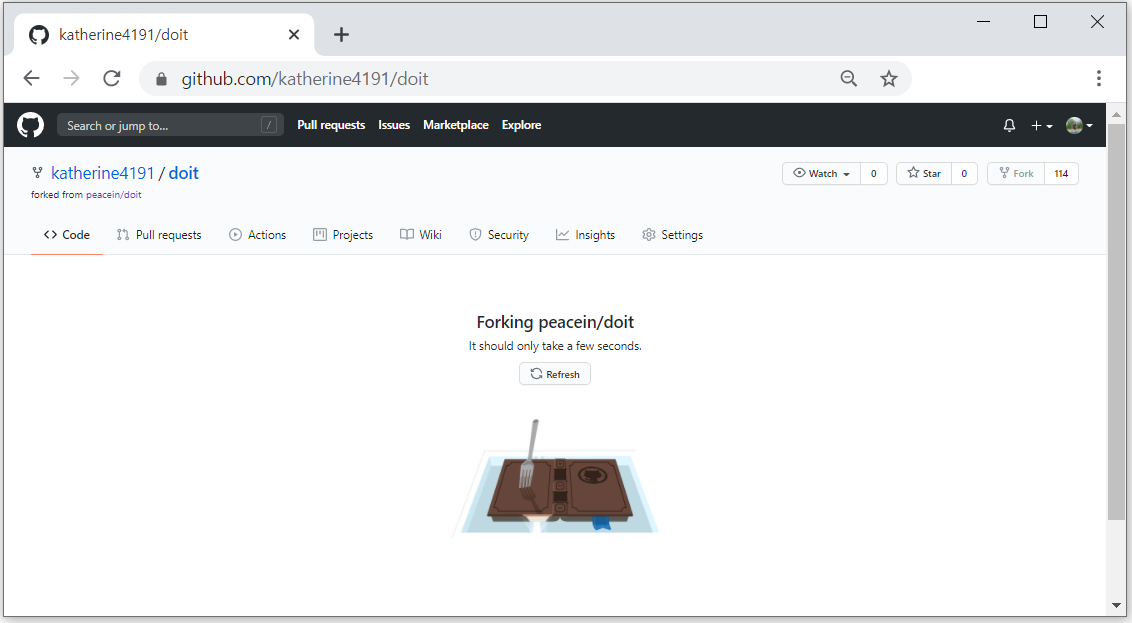Viewport: 1132px width, 623px height.
Task: Switch to the Security tab
Action: (x=499, y=235)
